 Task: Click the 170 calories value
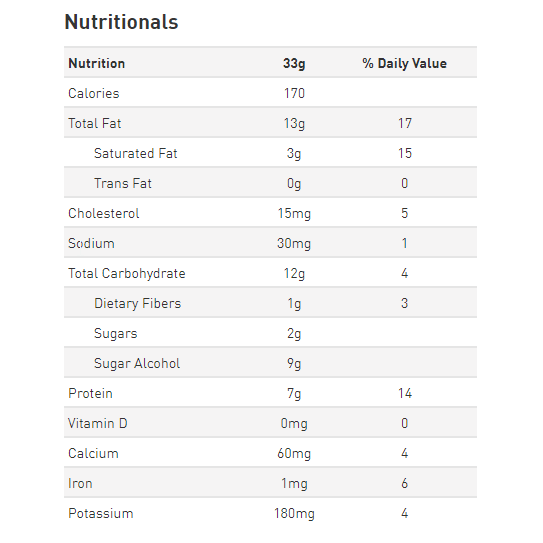click(294, 94)
